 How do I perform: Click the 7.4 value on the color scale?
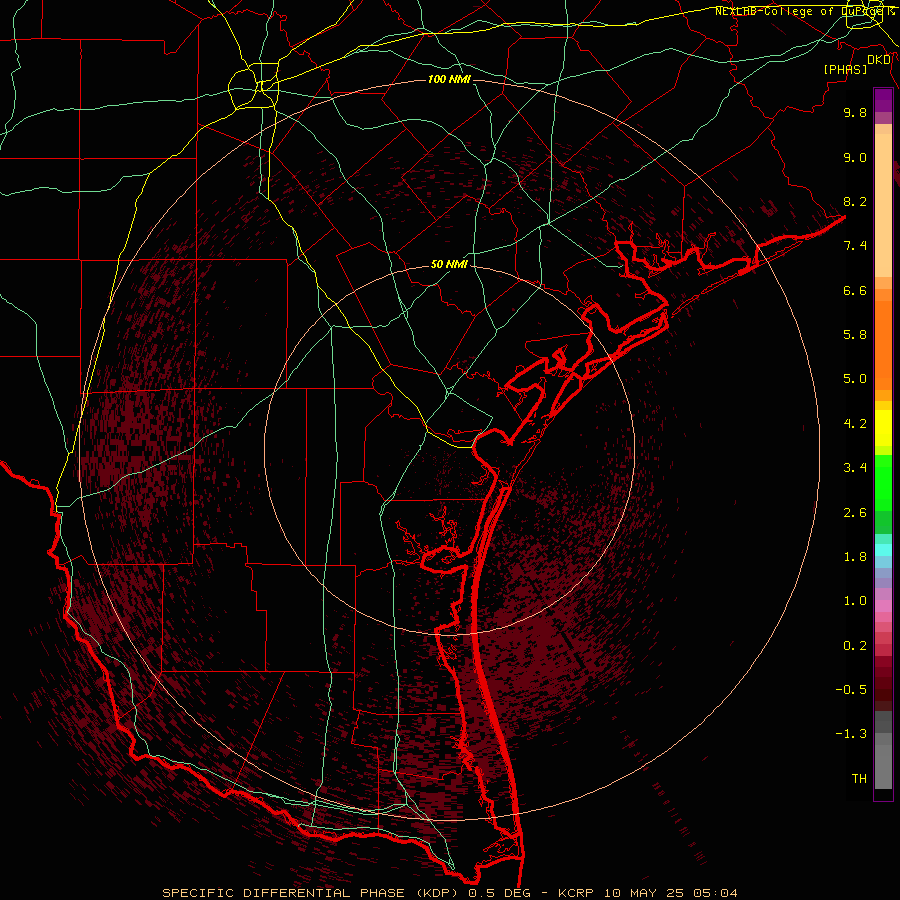(x=855, y=246)
